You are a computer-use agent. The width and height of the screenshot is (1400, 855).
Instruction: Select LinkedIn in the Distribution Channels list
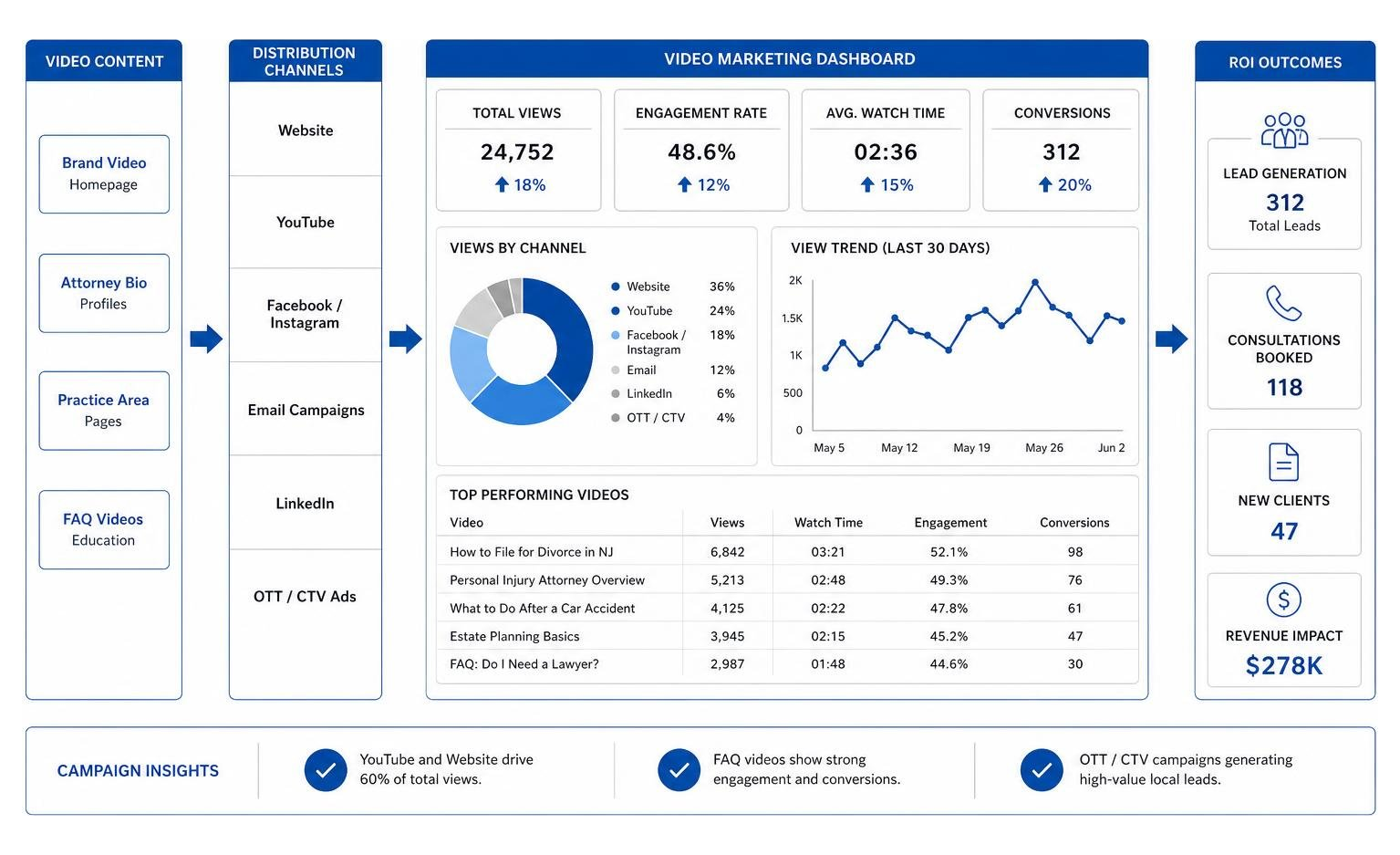click(x=306, y=504)
